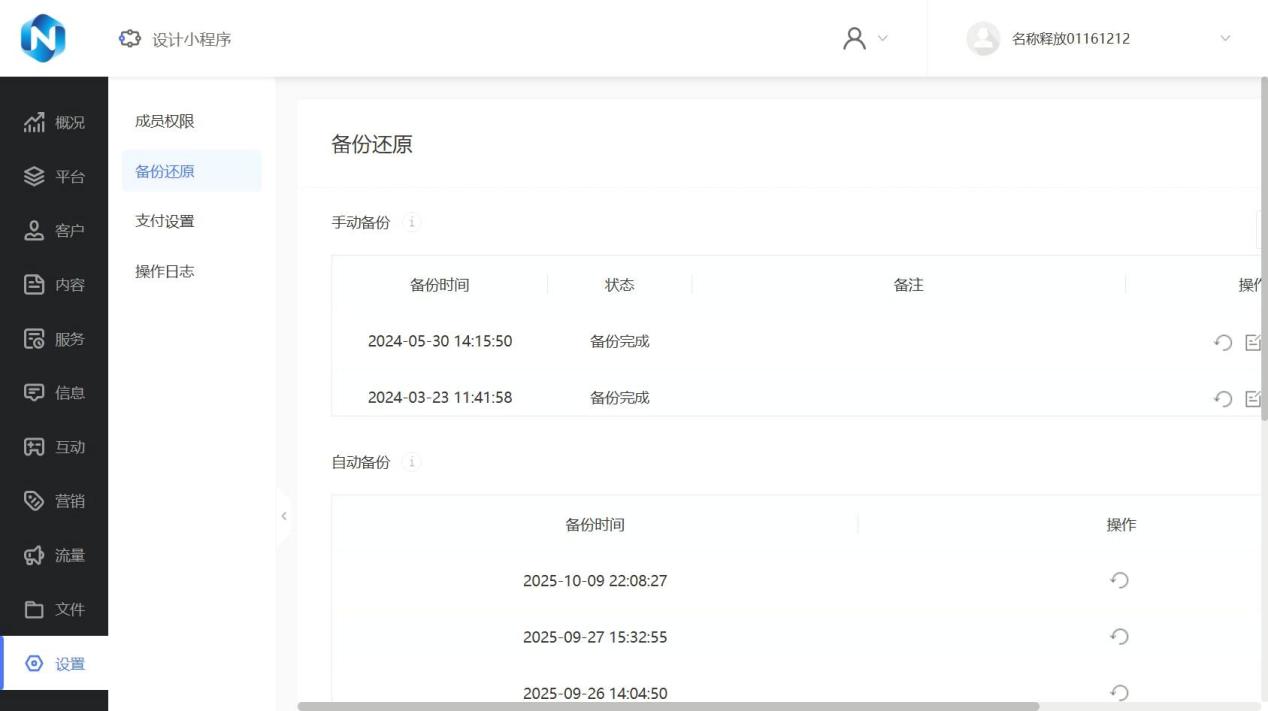The width and height of the screenshot is (1268, 711).
Task: Open the user profile dropdown
Action: click(x=864, y=39)
